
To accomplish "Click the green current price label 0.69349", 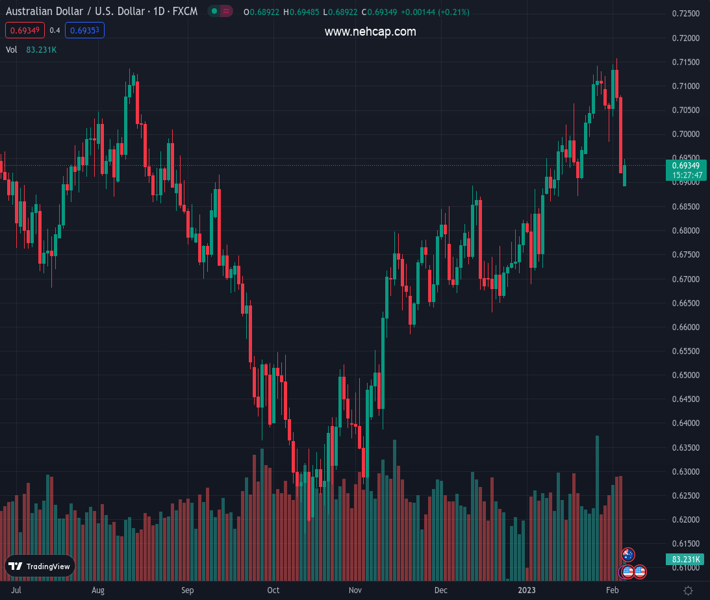I will click(x=687, y=166).
